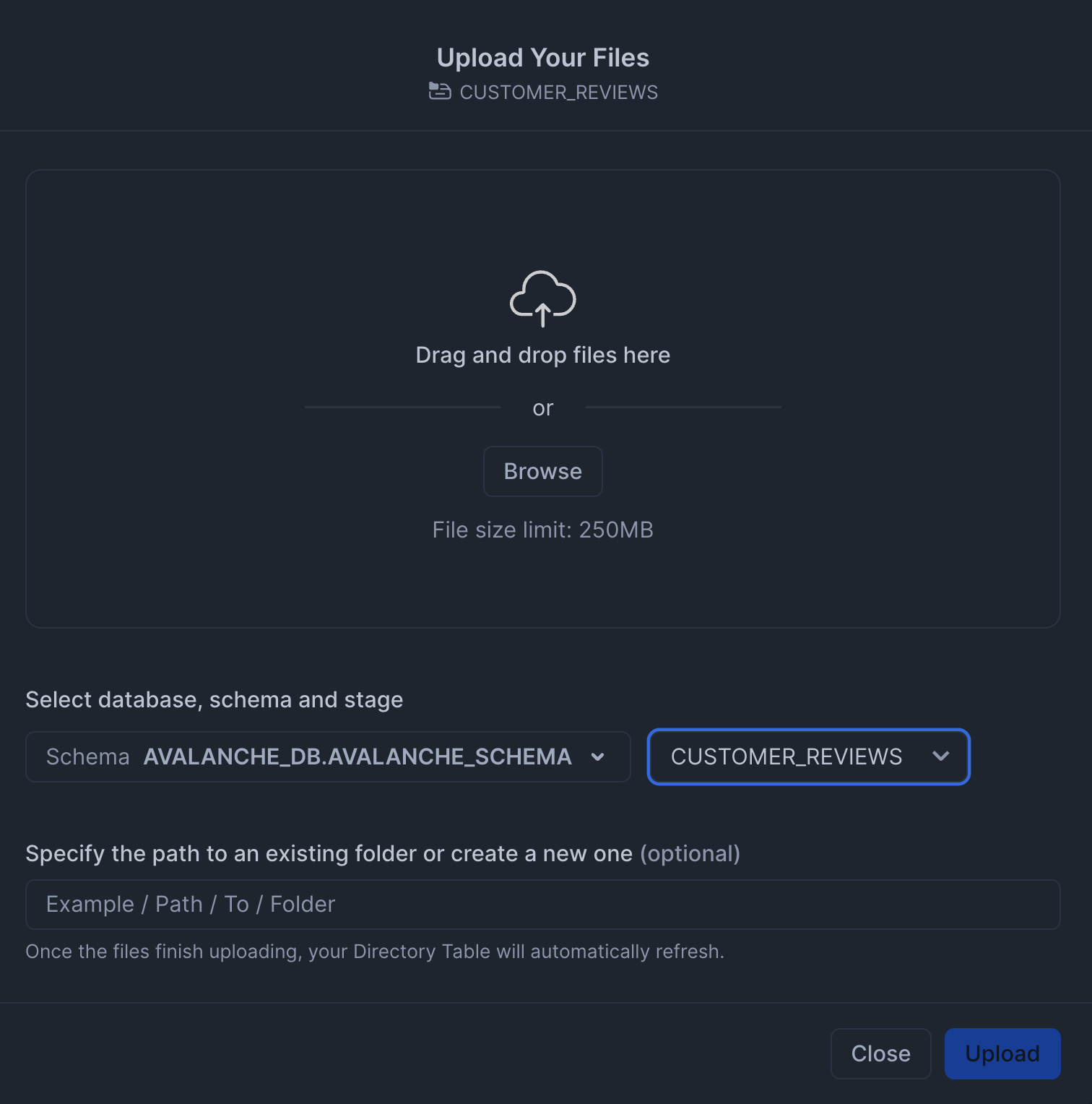Close the upload dialog with Close button
1092x1104 pixels.
[x=880, y=1053]
